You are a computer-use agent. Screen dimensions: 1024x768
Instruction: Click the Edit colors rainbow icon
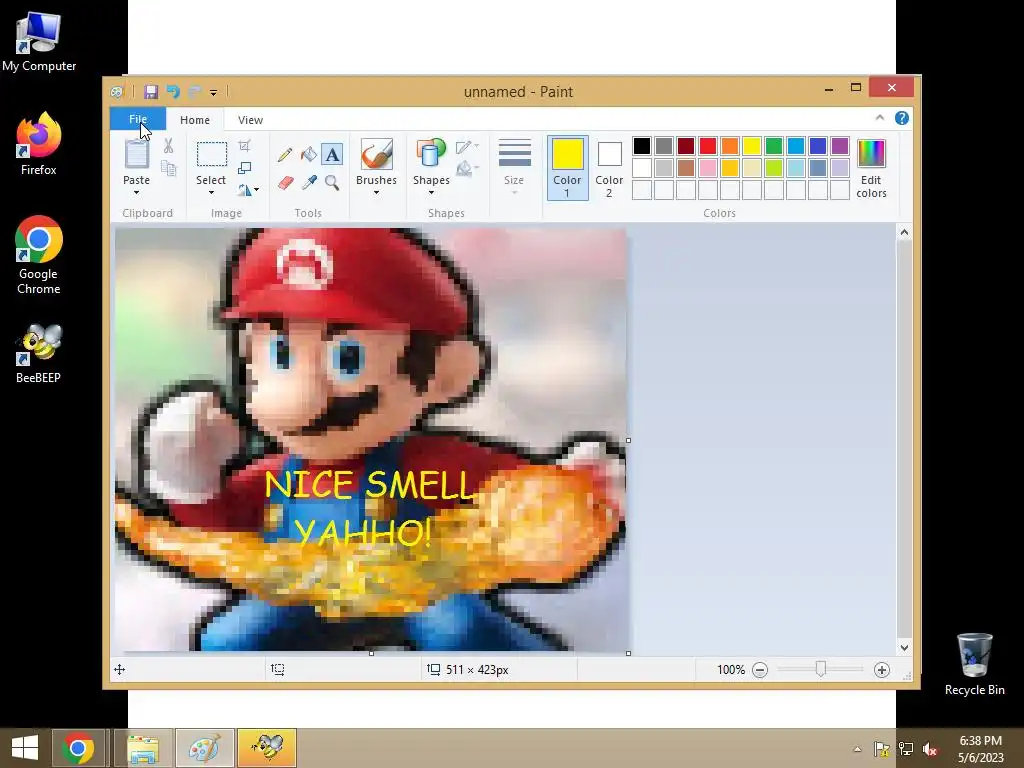point(871,154)
